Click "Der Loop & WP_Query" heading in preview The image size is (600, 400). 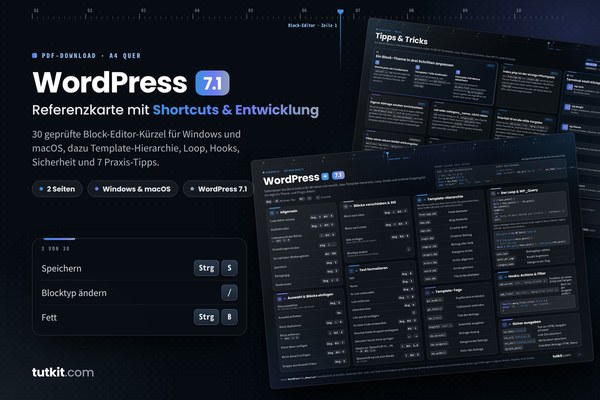[518, 191]
